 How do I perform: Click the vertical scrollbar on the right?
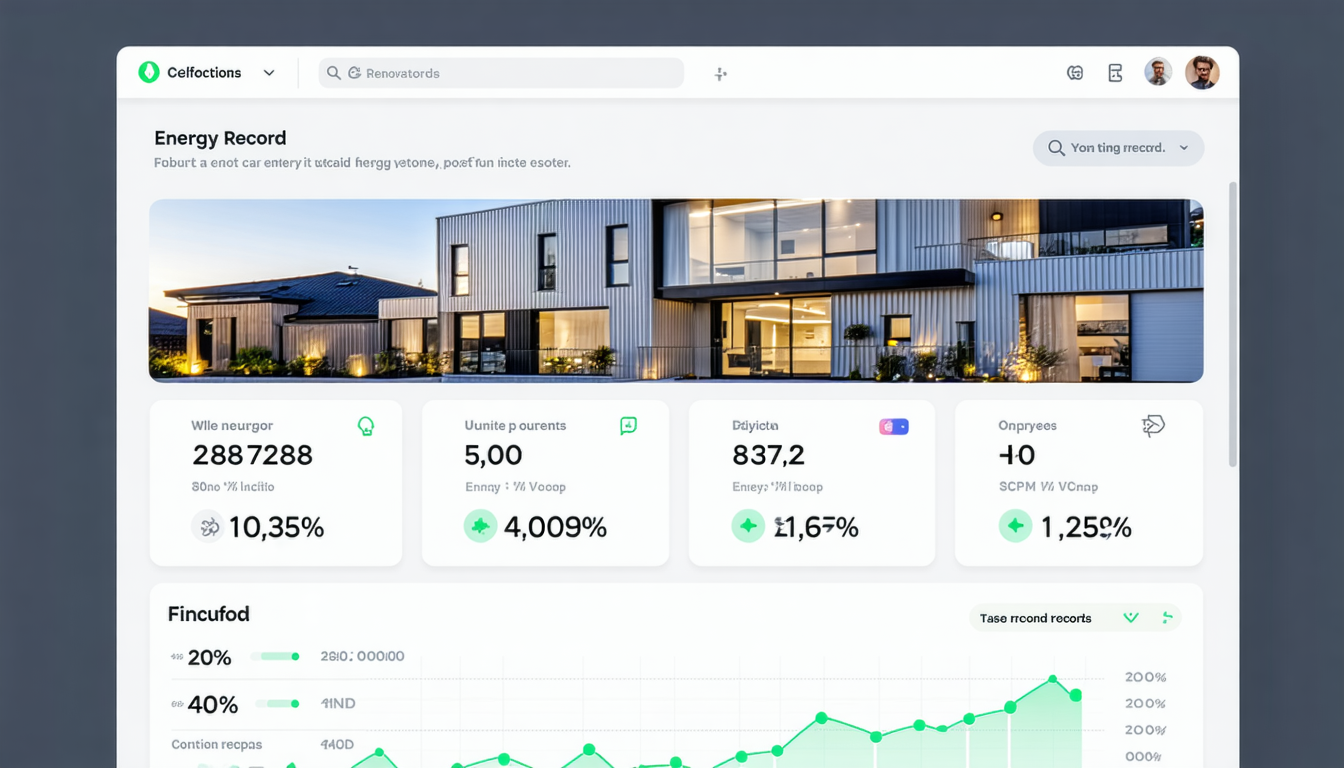[1233, 324]
